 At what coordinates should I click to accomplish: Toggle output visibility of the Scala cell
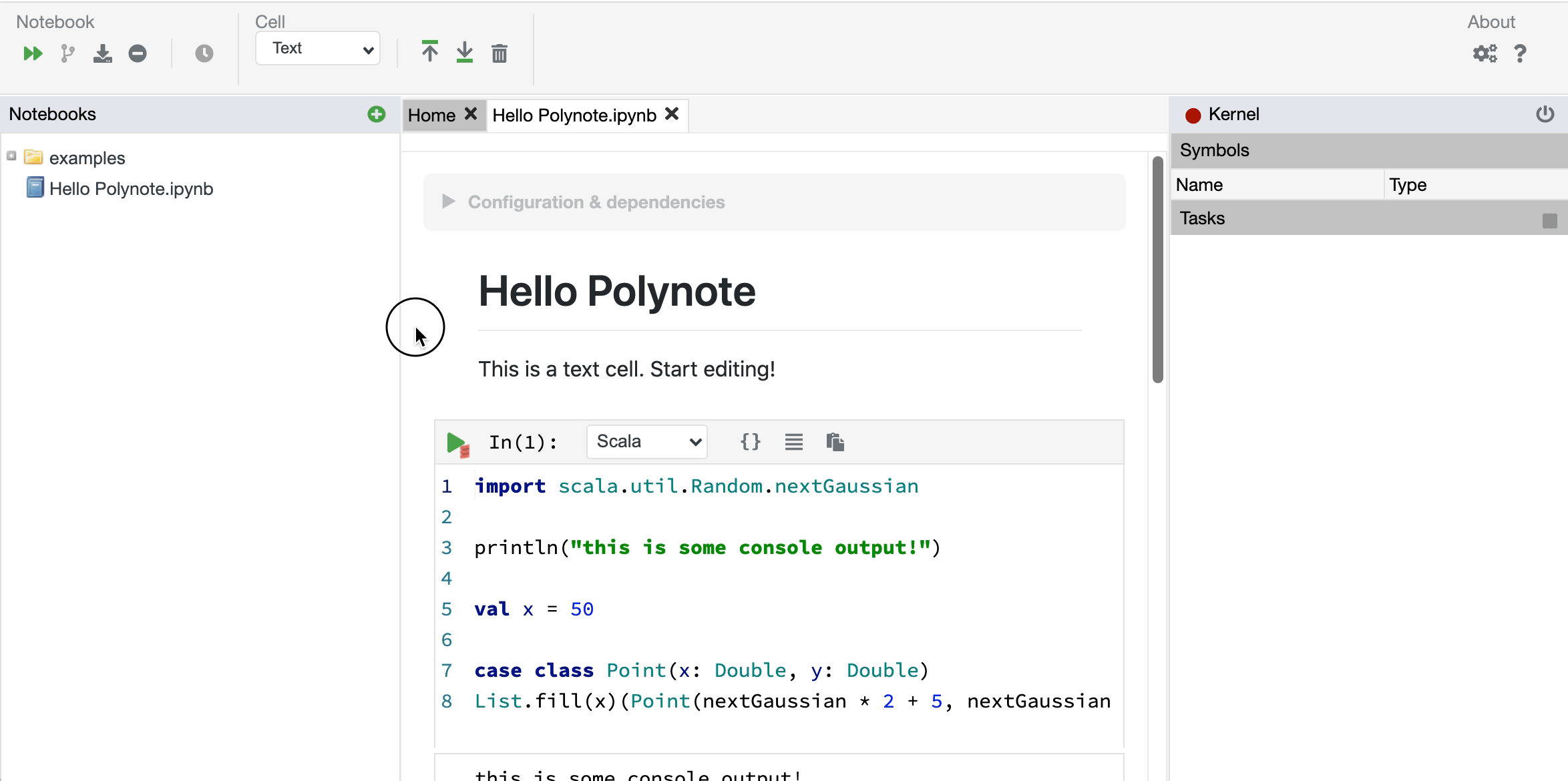[793, 441]
